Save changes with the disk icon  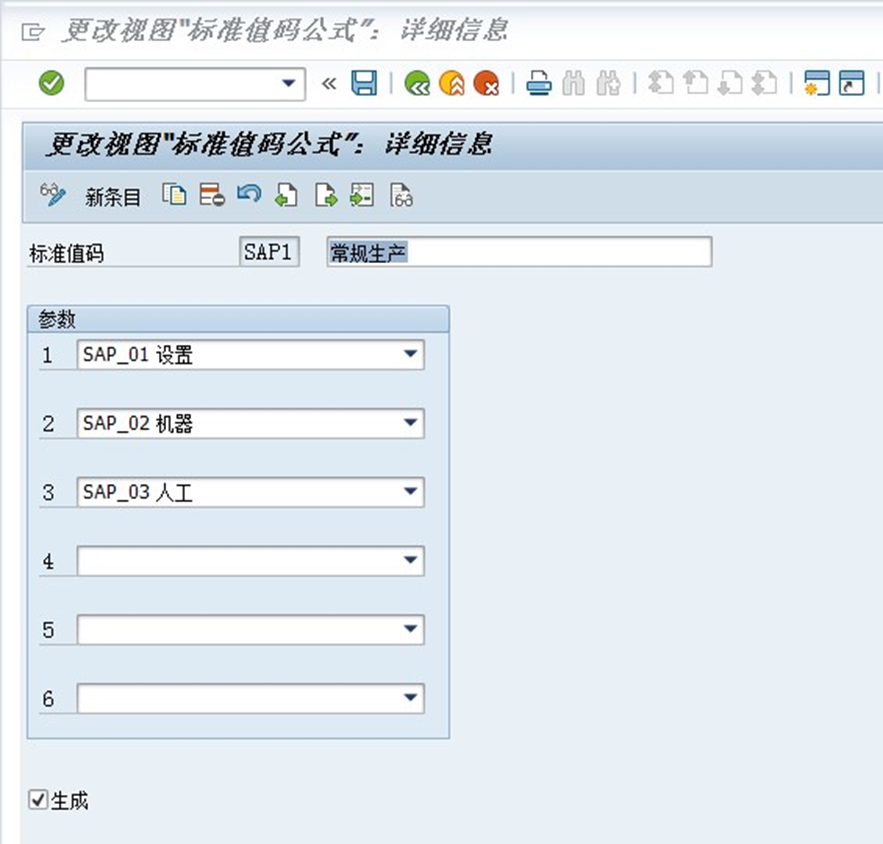pos(365,84)
